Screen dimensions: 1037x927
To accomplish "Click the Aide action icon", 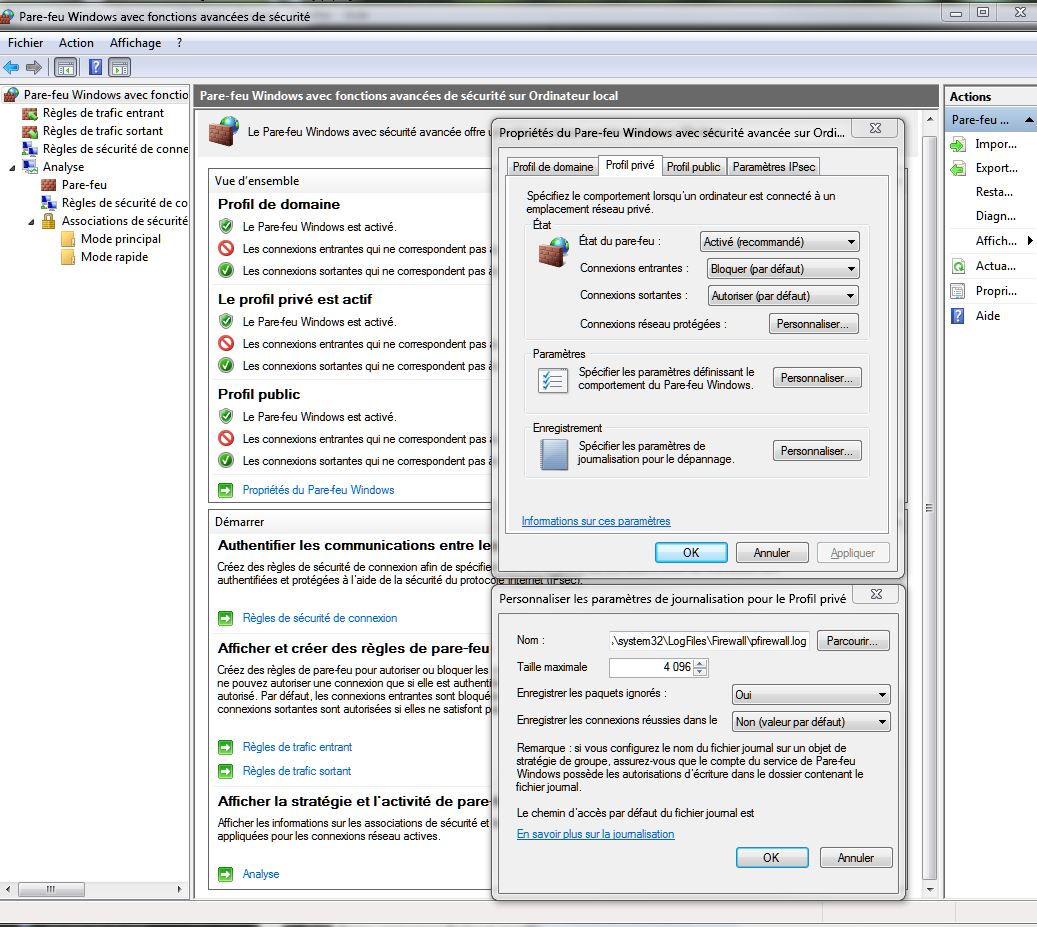I will [x=958, y=316].
